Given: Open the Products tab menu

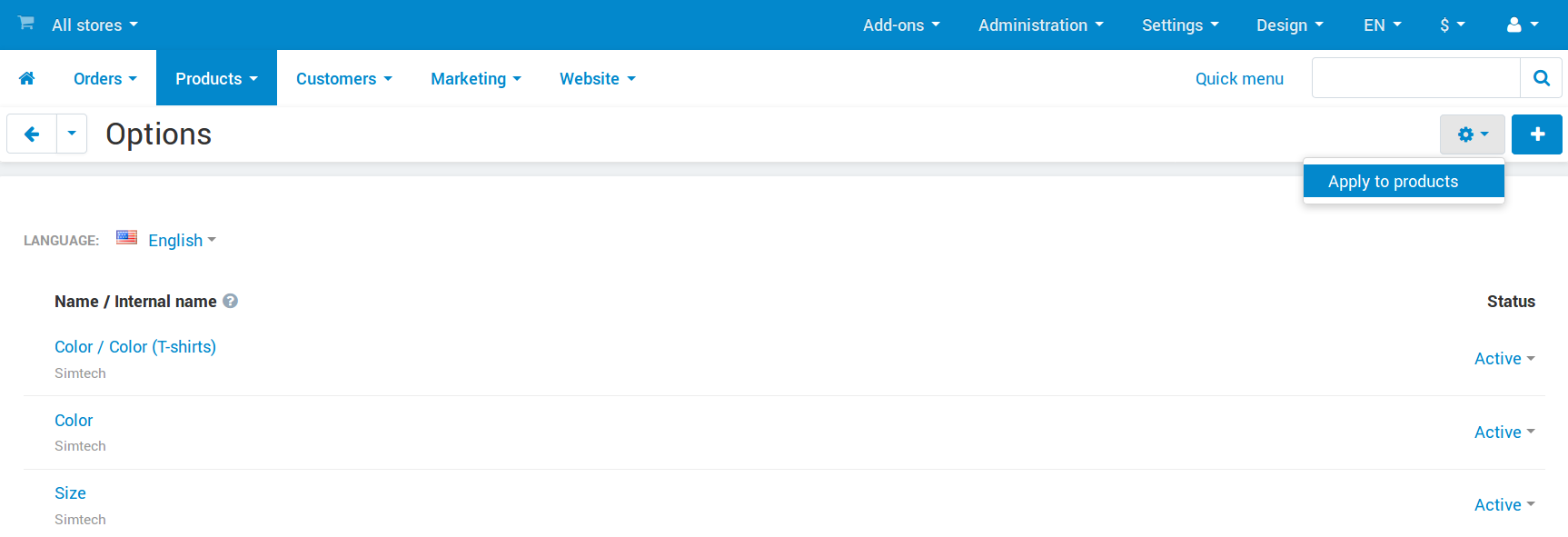Looking at the screenshot, I should pyautogui.click(x=216, y=78).
